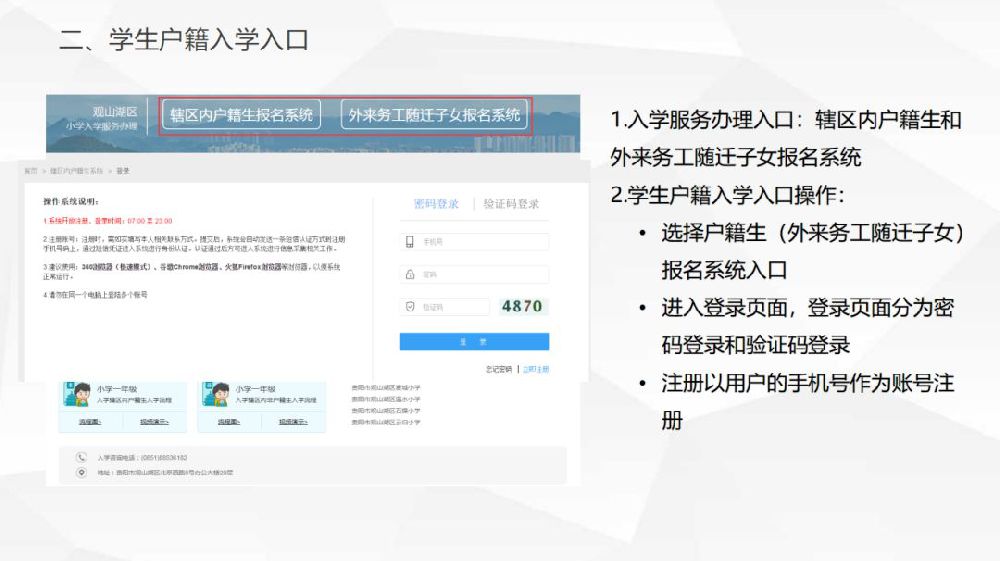Click the bullet 注册以用户的手机号作为账号注册
This screenshot has width=1000, height=561.
[x=808, y=402]
